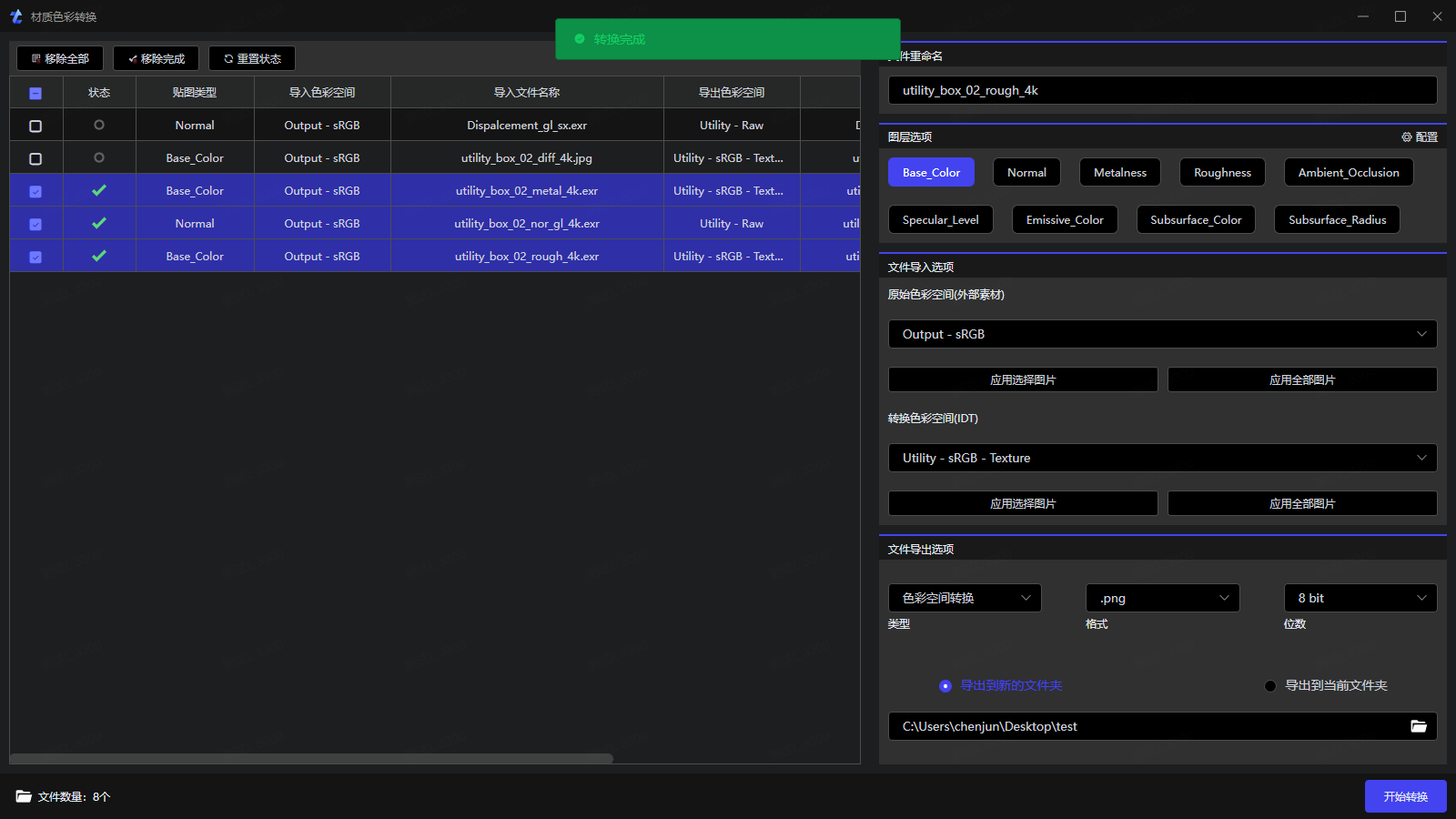Expand the Output - sRGB source colorspace dropdown
Viewport: 1456px width, 819px height.
point(1162,334)
